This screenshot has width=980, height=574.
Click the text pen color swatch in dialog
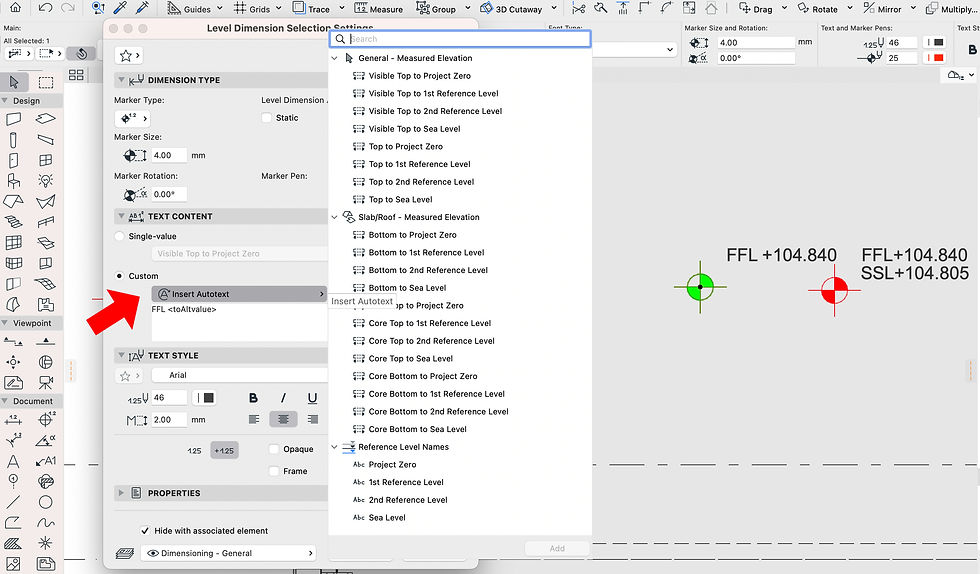[206, 398]
